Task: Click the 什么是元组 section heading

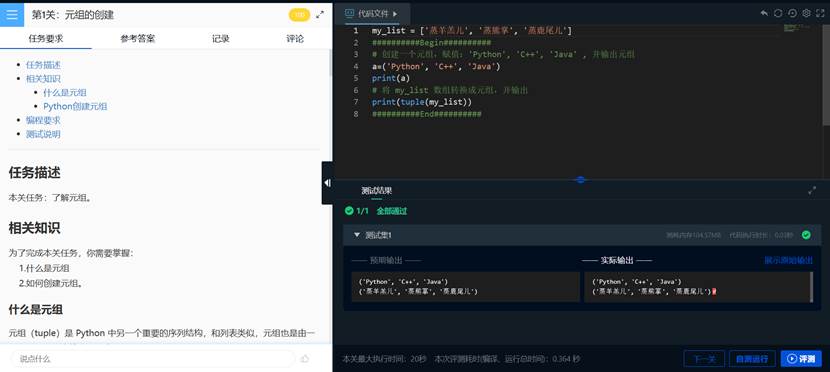Action: [x=36, y=309]
